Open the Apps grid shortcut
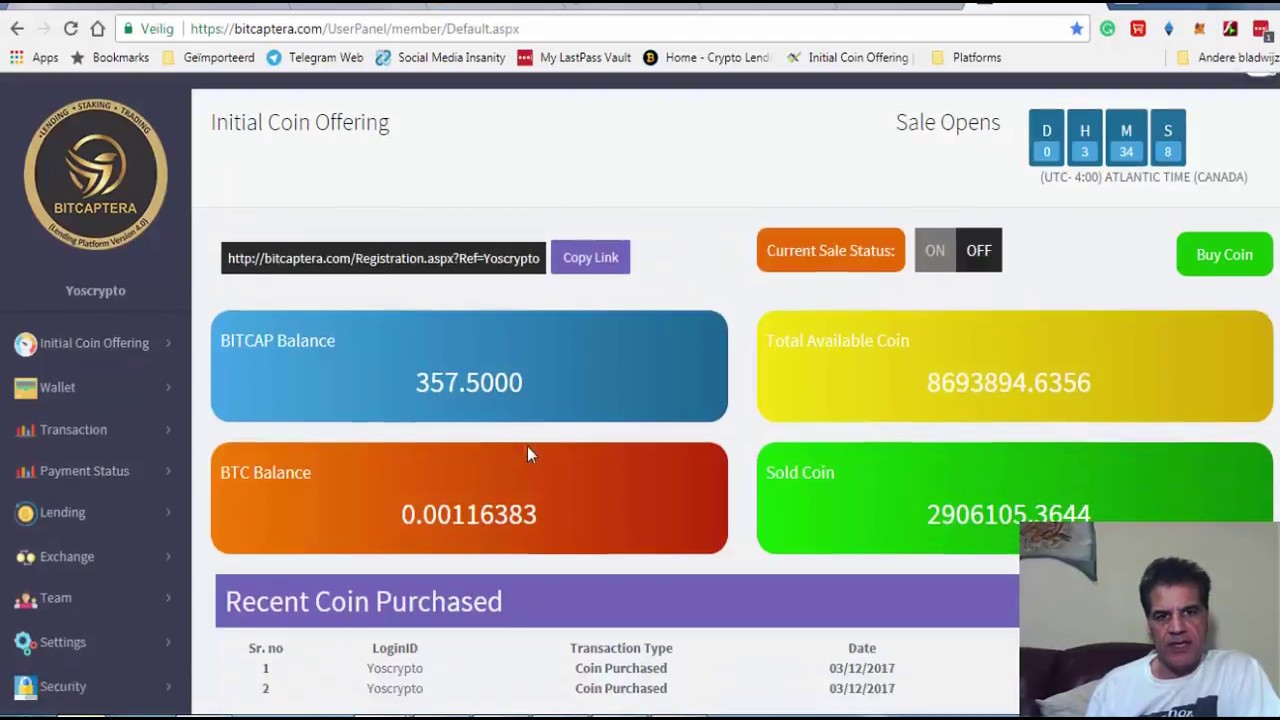The height and width of the screenshot is (720, 1280). [x=35, y=57]
